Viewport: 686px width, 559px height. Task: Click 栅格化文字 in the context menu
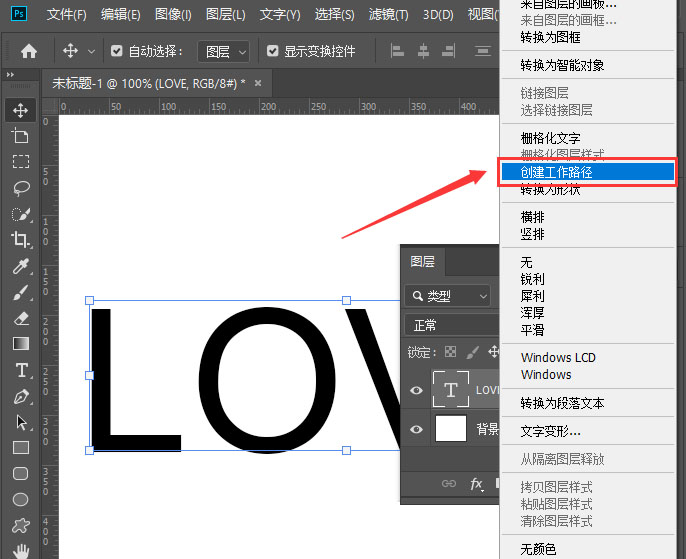pyautogui.click(x=550, y=138)
